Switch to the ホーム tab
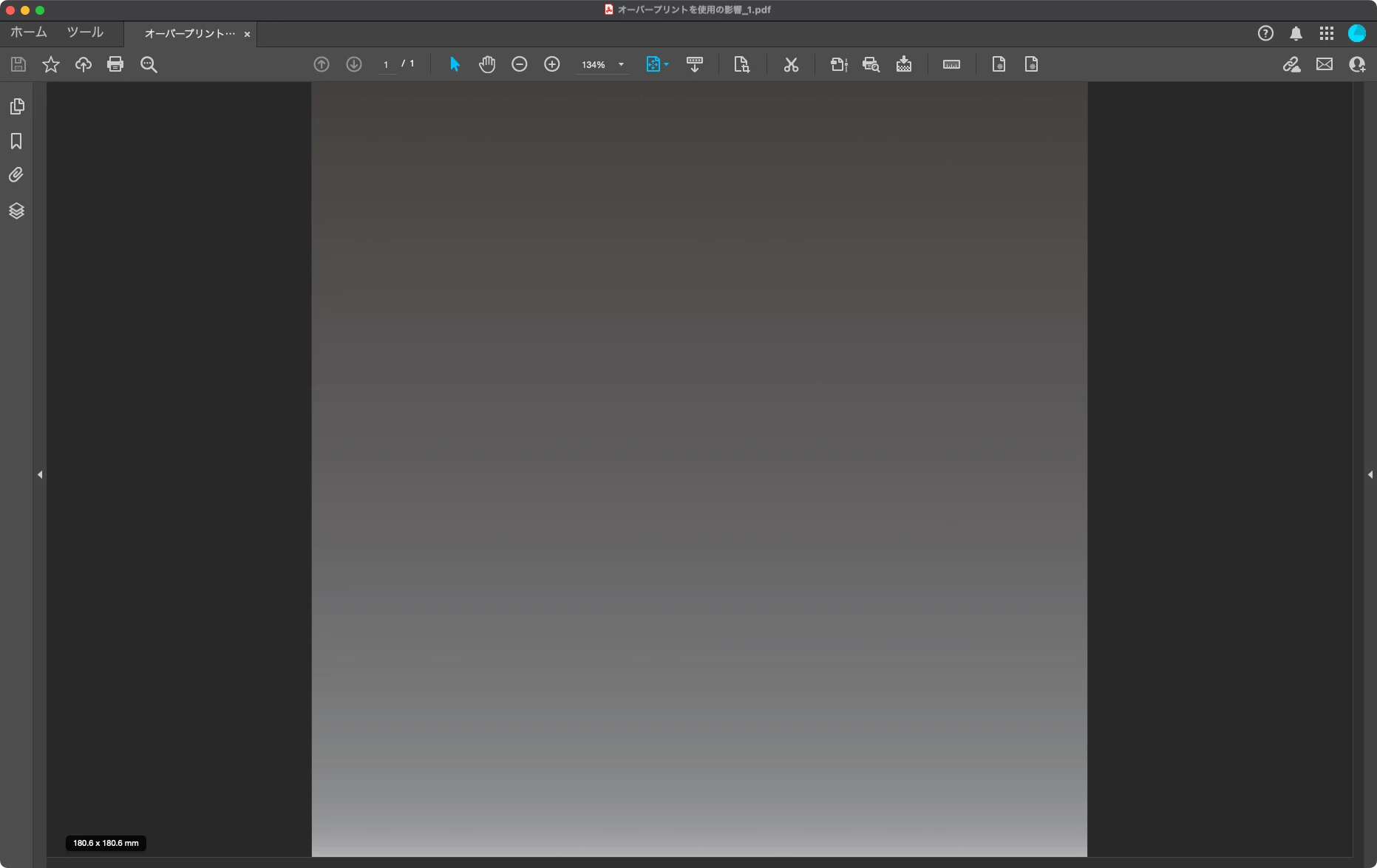The height and width of the screenshot is (868, 1377). click(x=29, y=33)
